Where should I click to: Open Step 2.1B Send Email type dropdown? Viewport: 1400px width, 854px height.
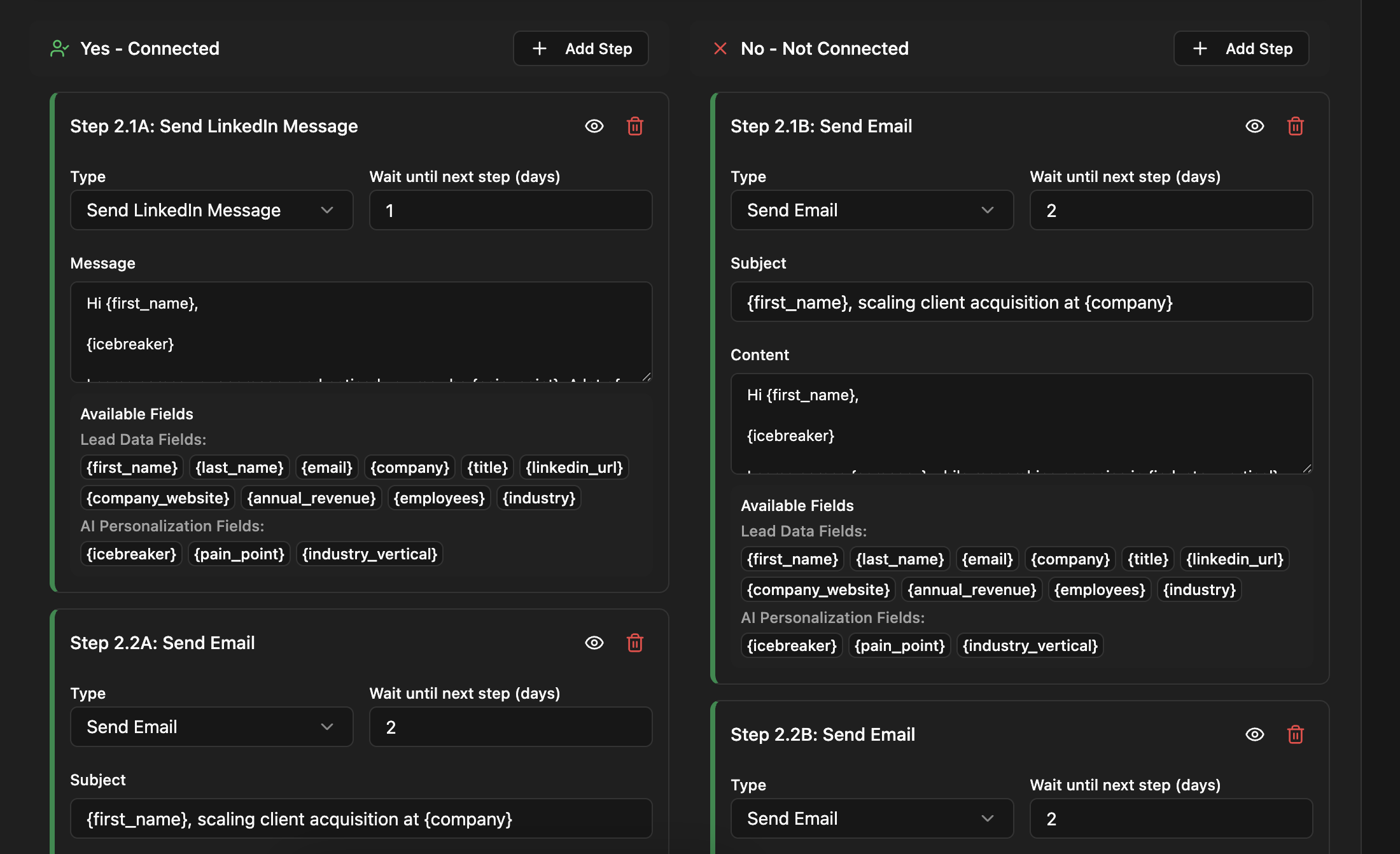pos(872,210)
